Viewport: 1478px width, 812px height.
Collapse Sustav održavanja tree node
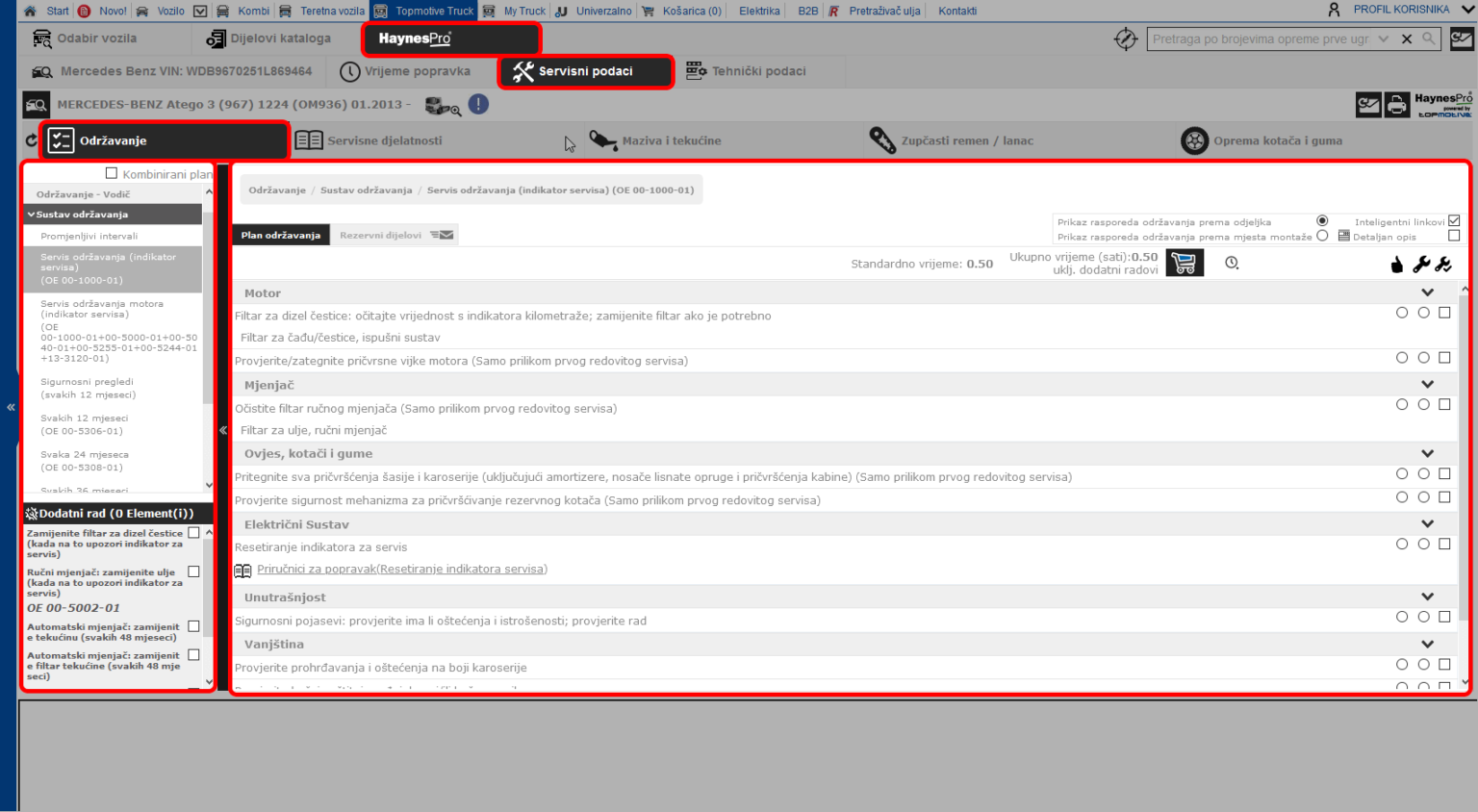pos(31,215)
